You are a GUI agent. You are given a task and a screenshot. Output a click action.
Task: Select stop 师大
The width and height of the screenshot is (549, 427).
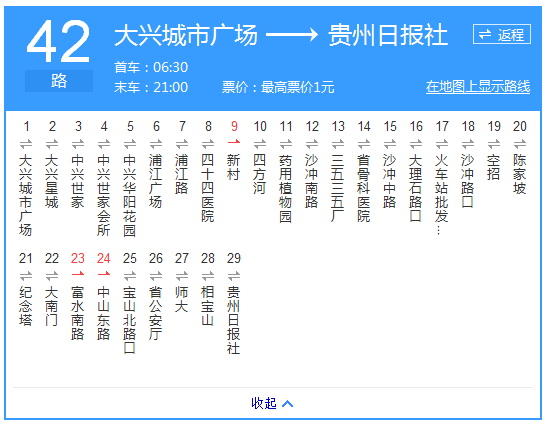pos(182,300)
